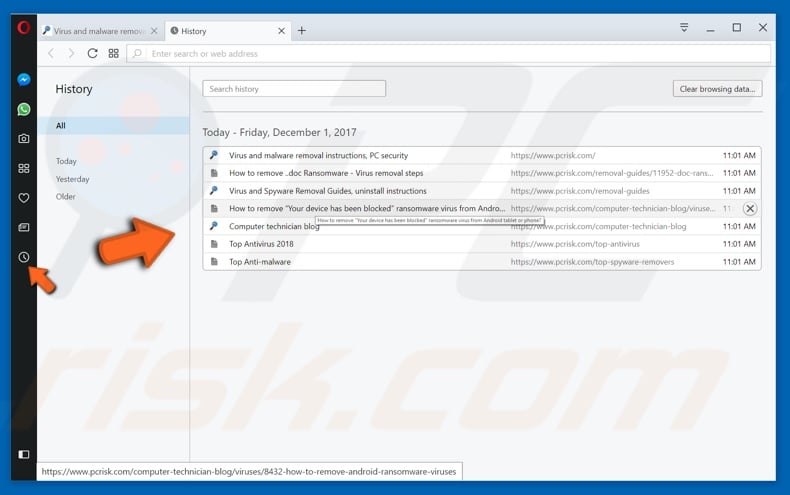Maximize the Opera window
The image size is (790, 495).
737,27
